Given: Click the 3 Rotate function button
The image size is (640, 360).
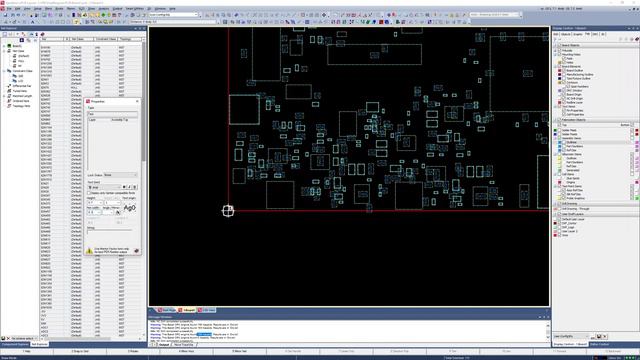Looking at the screenshot, I should tap(133, 351).
